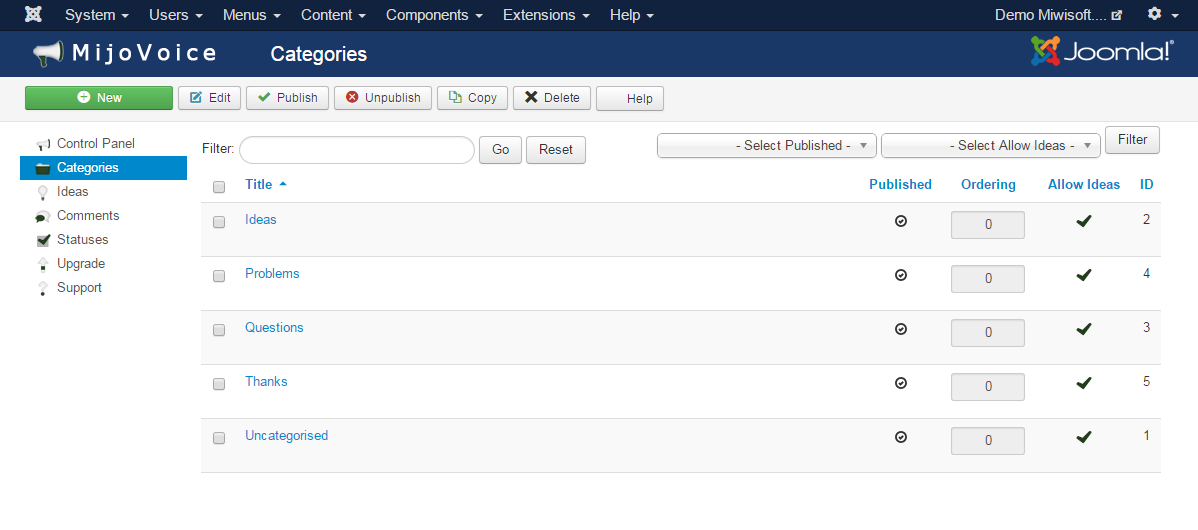Check the select-all checkbox in table header

click(x=219, y=186)
